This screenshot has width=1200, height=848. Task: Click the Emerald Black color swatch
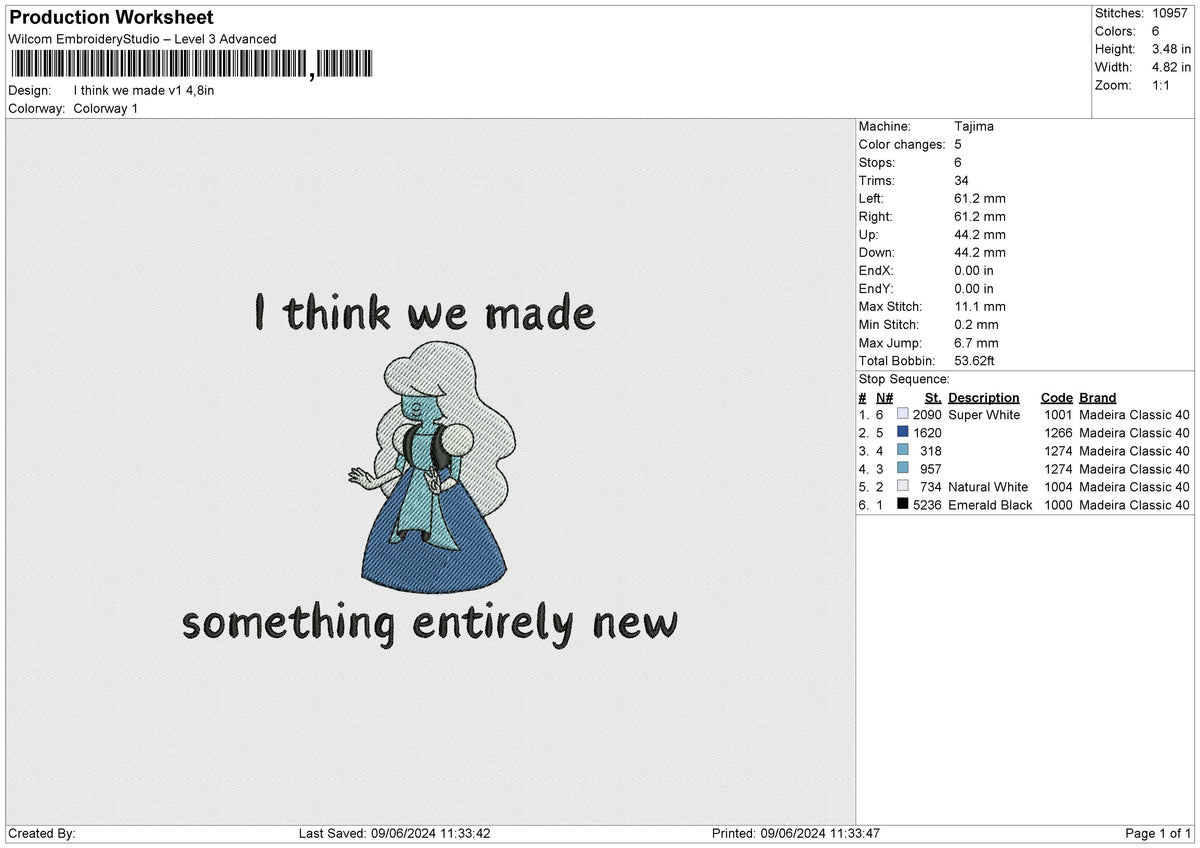coord(903,505)
